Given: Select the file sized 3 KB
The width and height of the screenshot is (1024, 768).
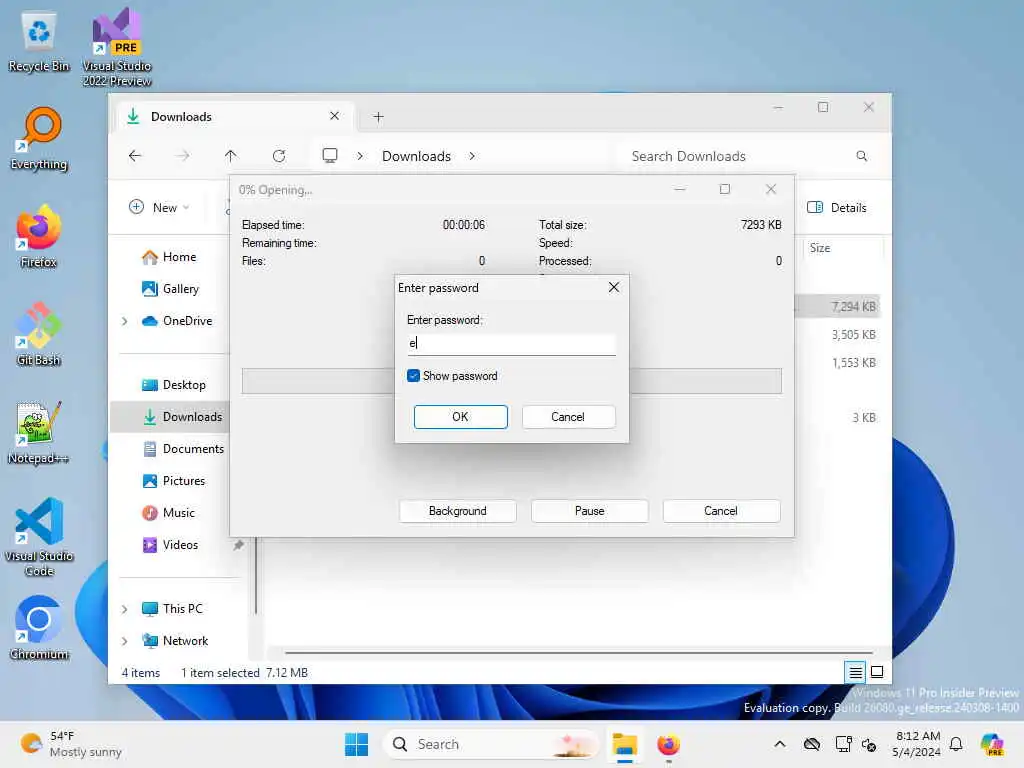Looking at the screenshot, I should pos(863,417).
